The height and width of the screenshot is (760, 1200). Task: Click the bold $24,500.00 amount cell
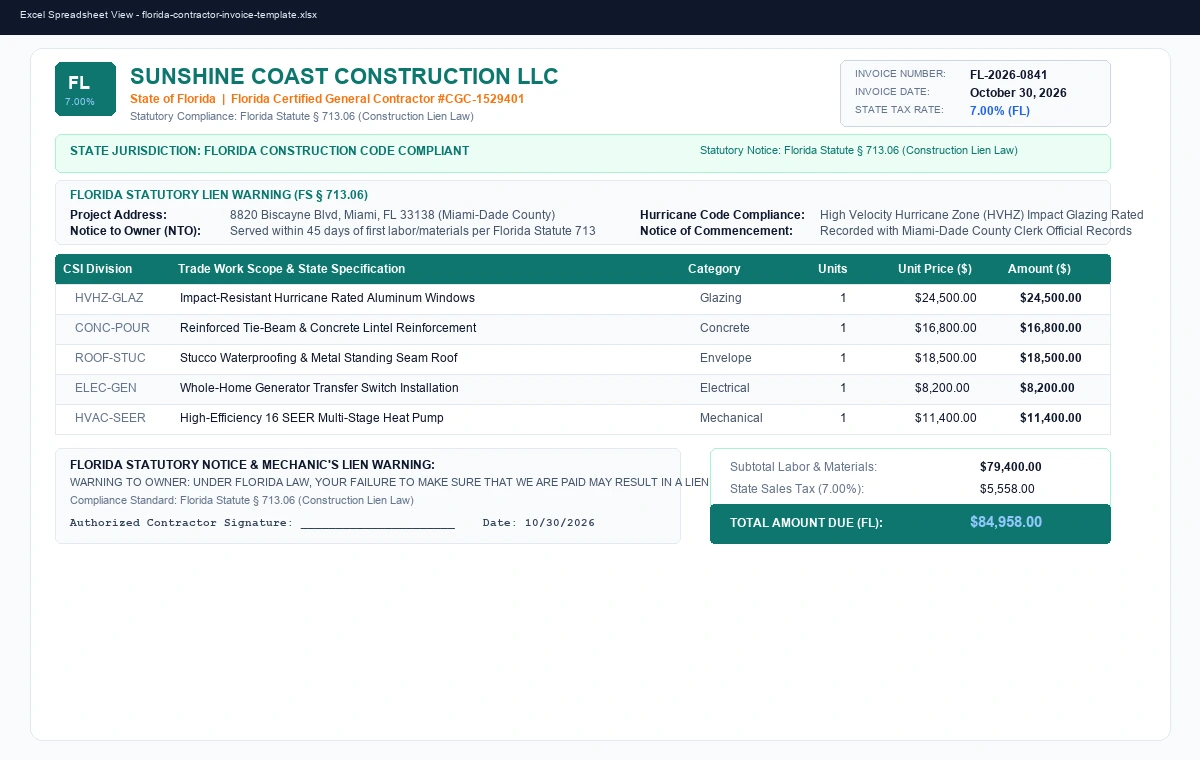click(x=1051, y=298)
